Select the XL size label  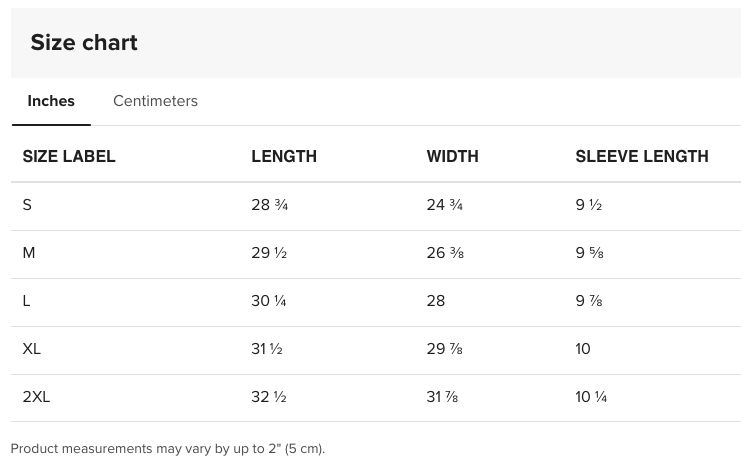pos(32,349)
